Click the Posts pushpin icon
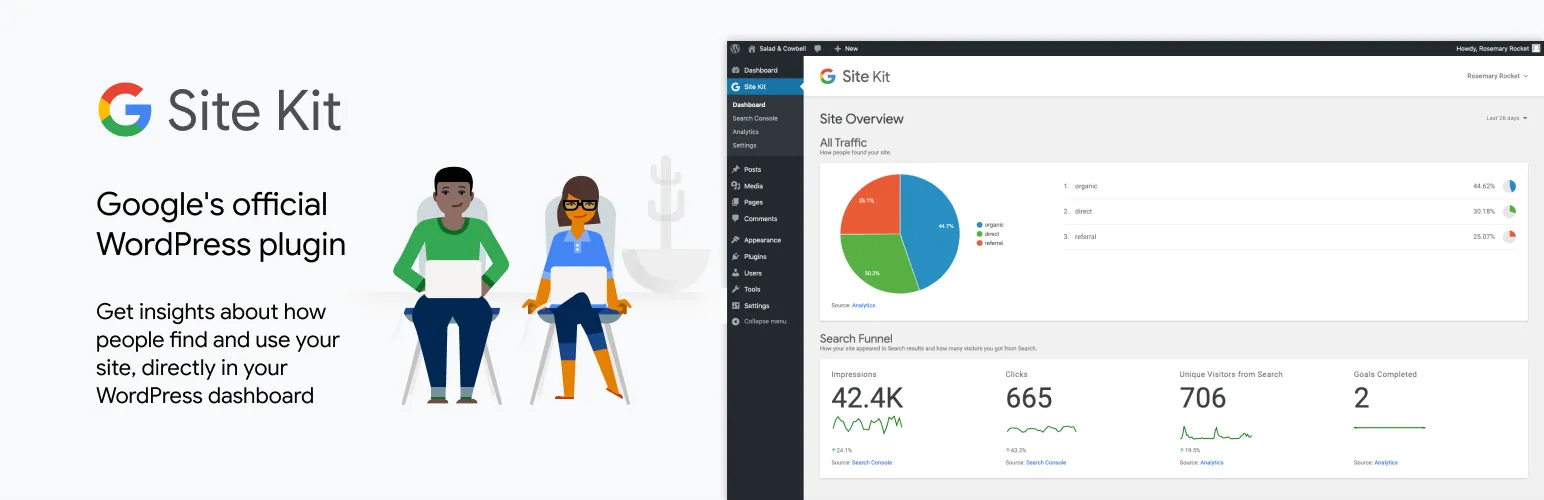 [736, 169]
